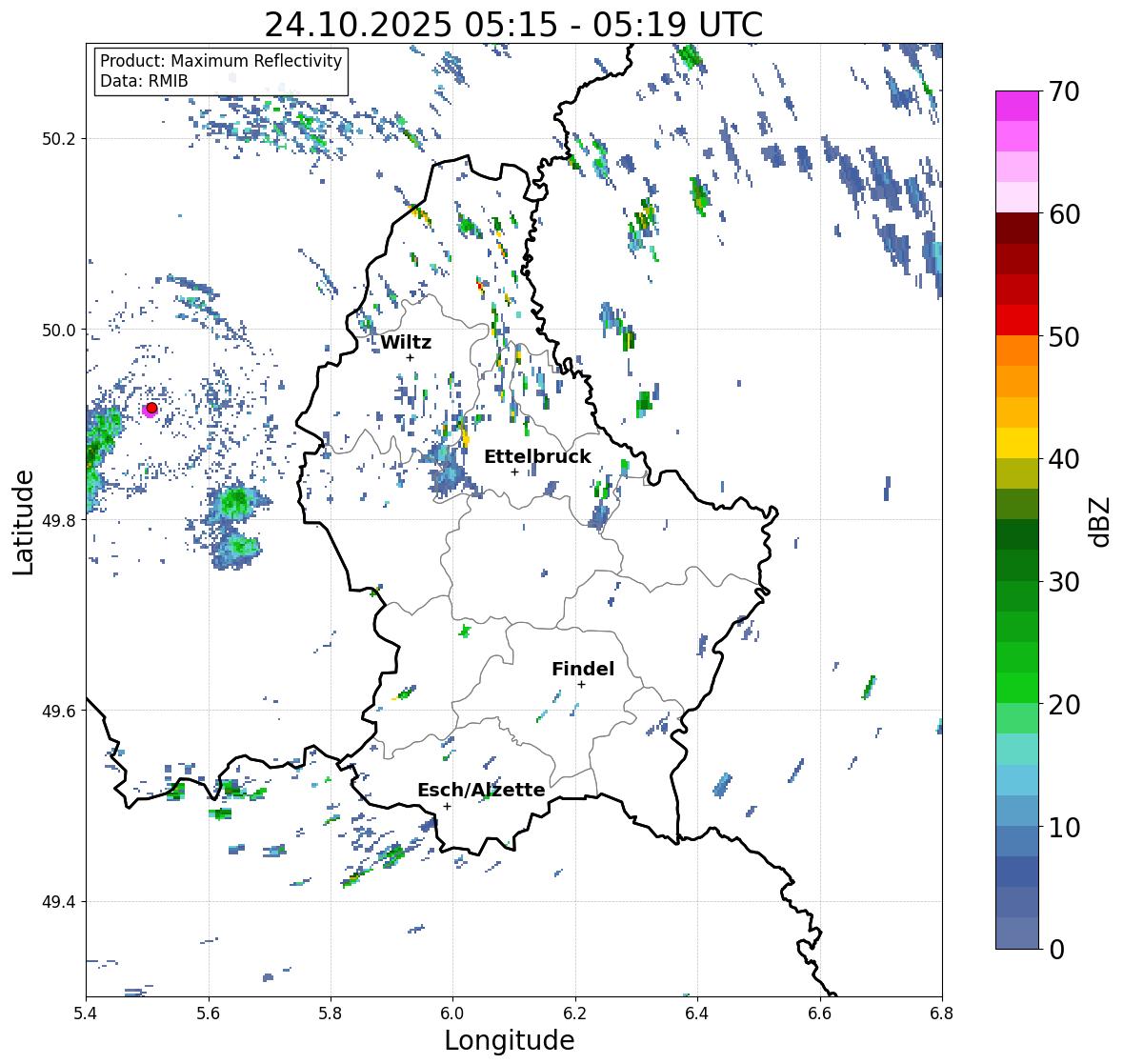Click the Longitude axis label
This screenshot has height=1064, width=1123.
pyautogui.click(x=510, y=1040)
